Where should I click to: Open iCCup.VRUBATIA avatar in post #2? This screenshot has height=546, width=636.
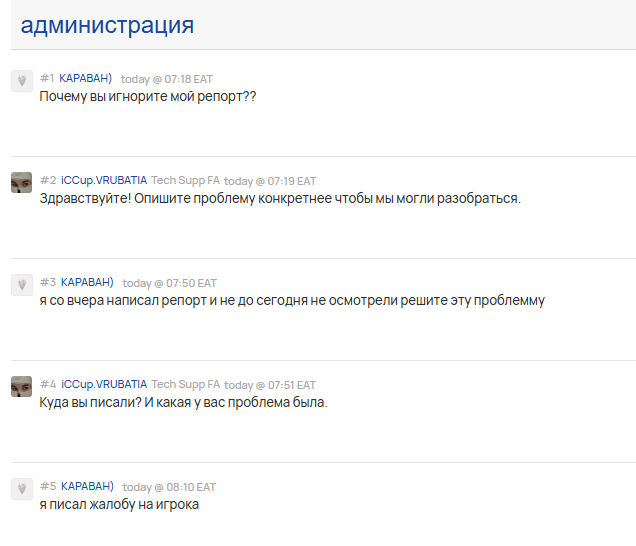point(21,183)
